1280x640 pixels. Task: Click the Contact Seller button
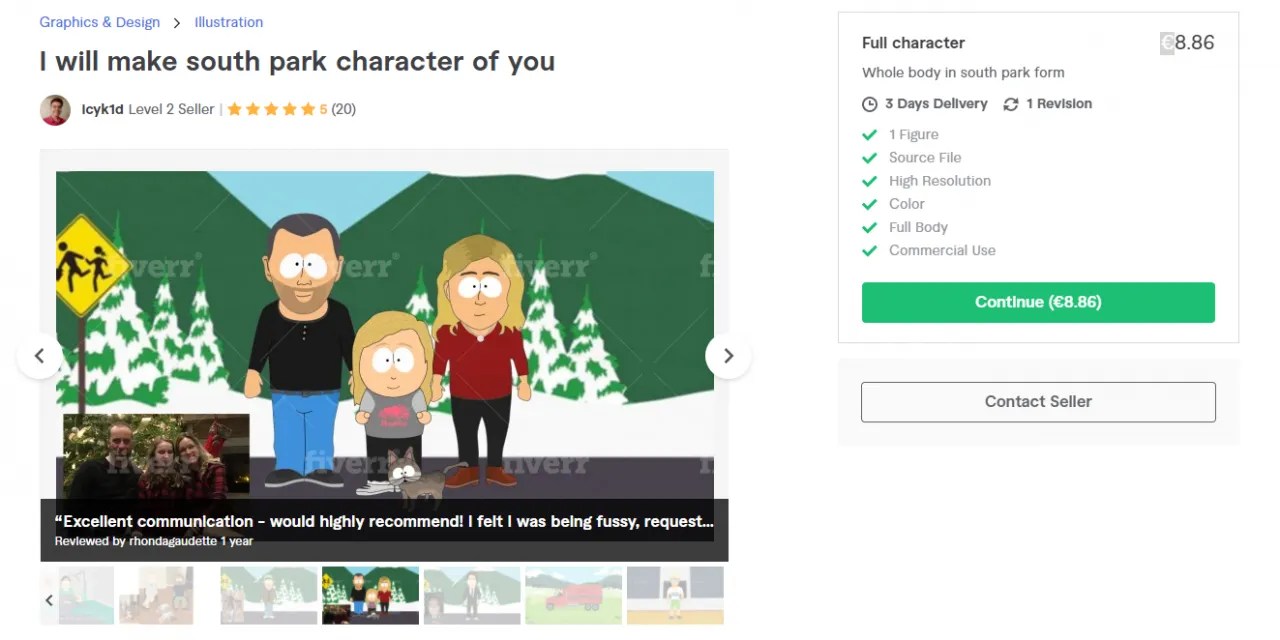point(1038,401)
